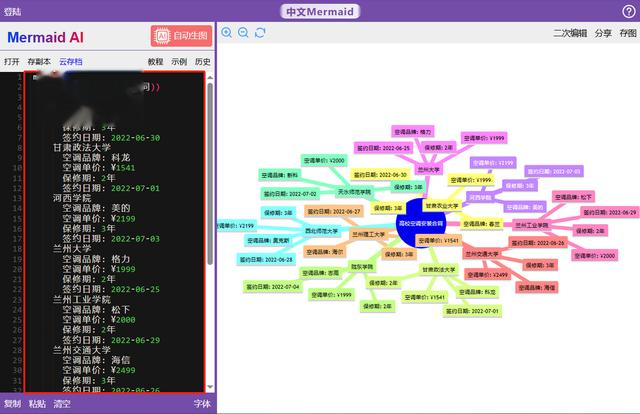The height and width of the screenshot is (414, 640).
Task: Click code line 30 空调单价: ¥2499
Action: (99, 370)
